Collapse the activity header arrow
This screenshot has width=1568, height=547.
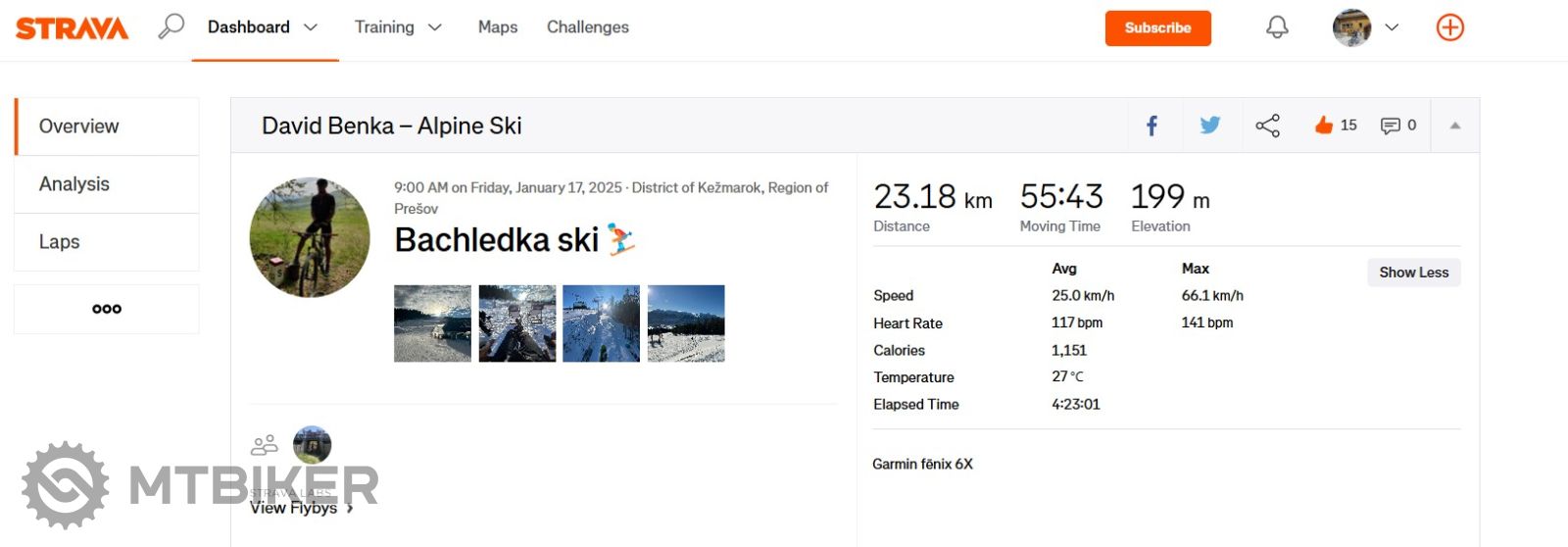tap(1455, 125)
